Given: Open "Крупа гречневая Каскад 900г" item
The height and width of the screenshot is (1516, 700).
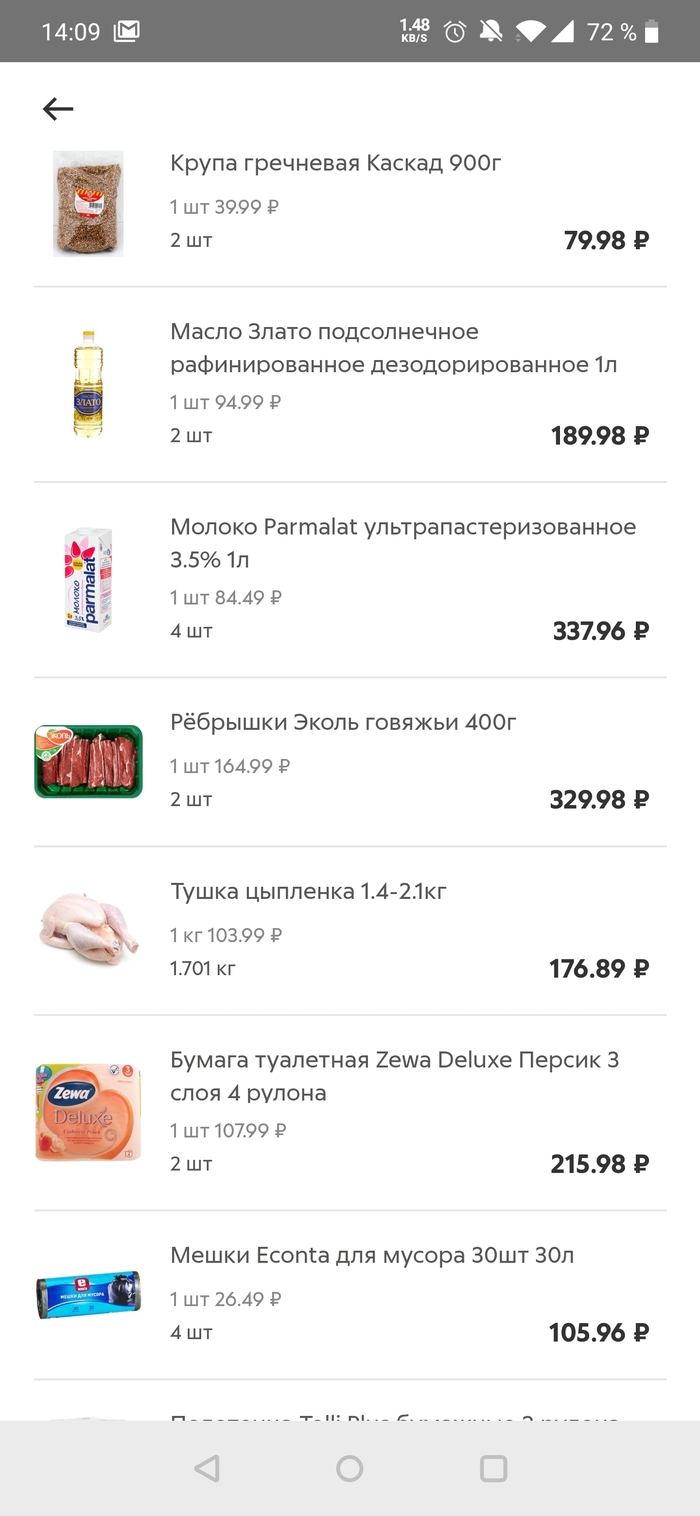Looking at the screenshot, I should 335,163.
